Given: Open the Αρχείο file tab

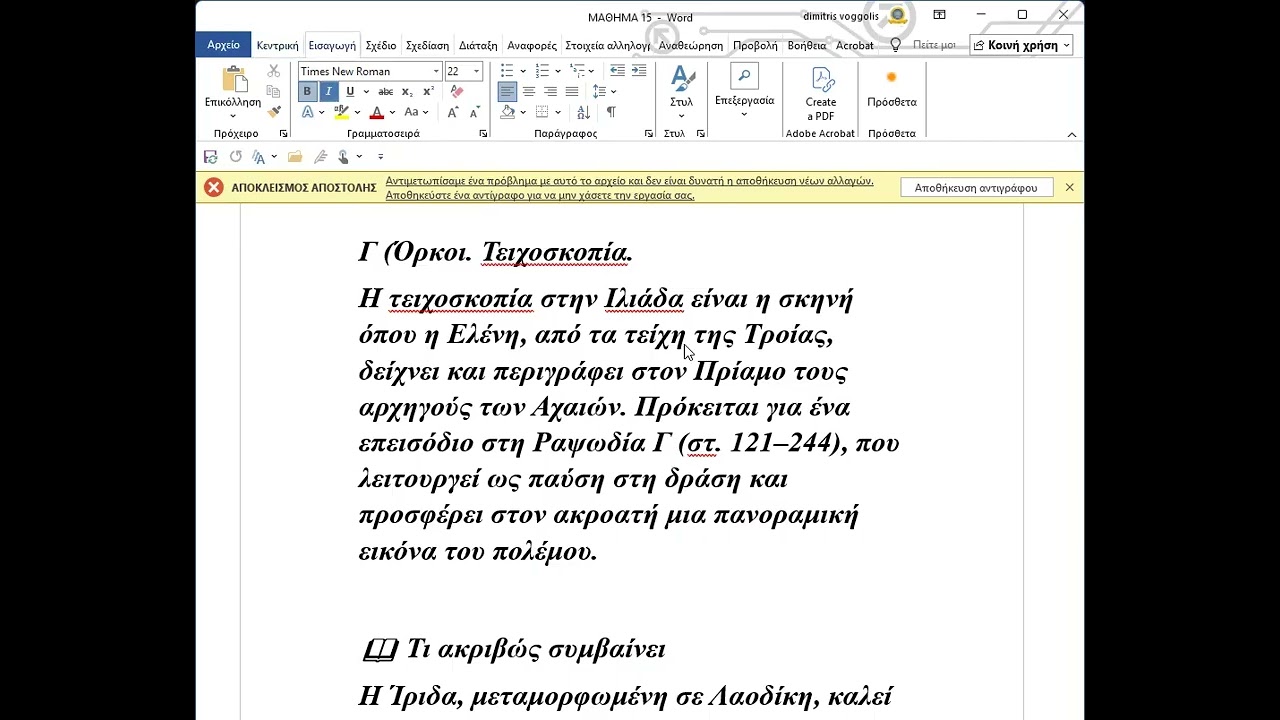Looking at the screenshot, I should pyautogui.click(x=223, y=45).
